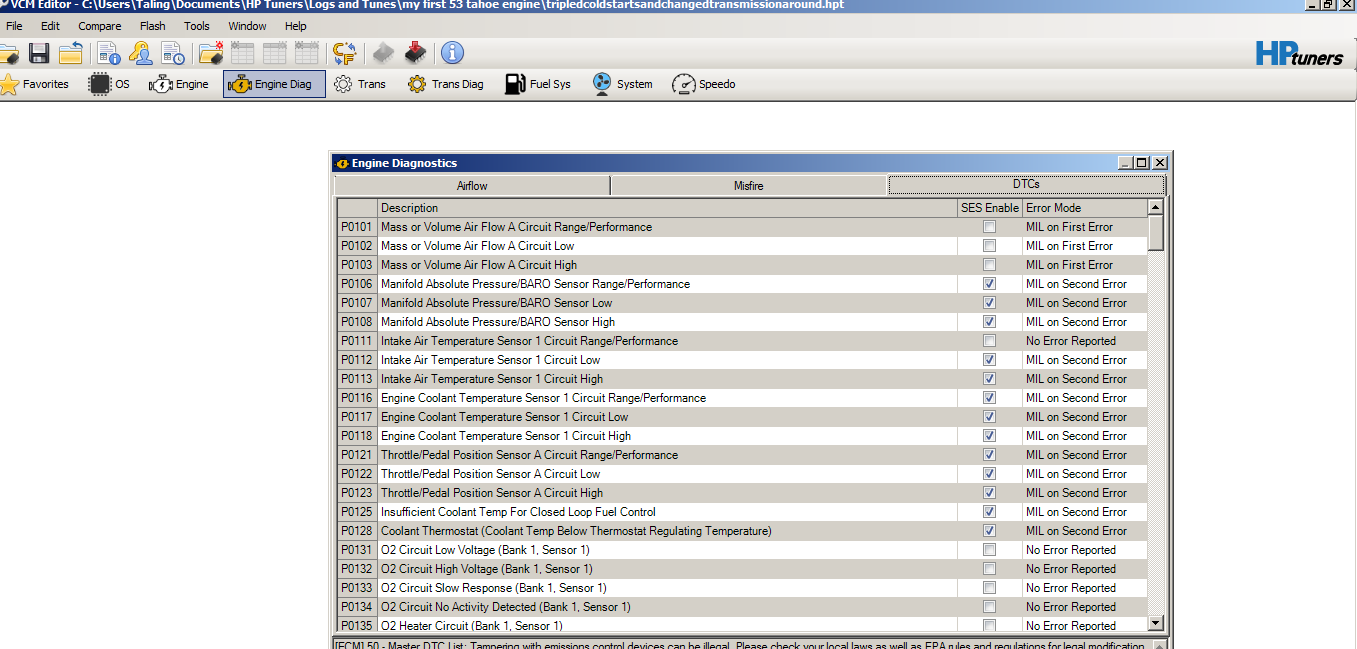Screen dimensions: 1357x649
Task: Check SES Enable for P0134
Action: (989, 607)
